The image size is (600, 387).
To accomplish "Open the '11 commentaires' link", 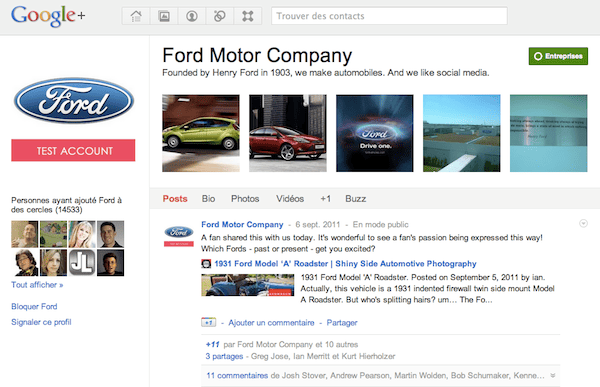I will [237, 376].
